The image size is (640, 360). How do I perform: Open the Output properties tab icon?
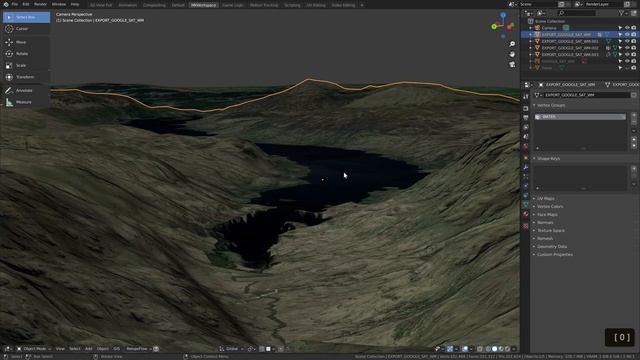pos(526,118)
